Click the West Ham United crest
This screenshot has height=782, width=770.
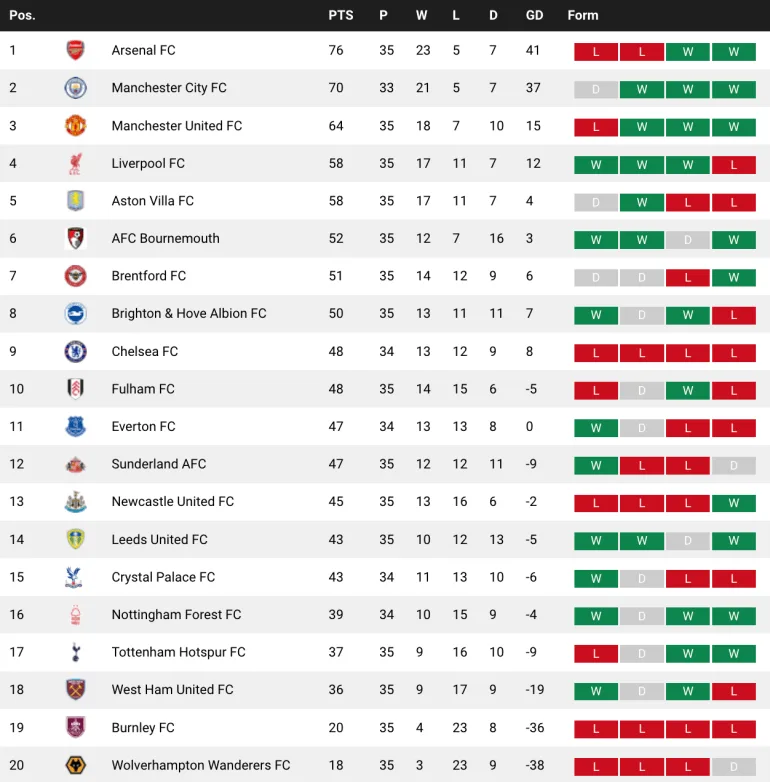click(x=75, y=690)
